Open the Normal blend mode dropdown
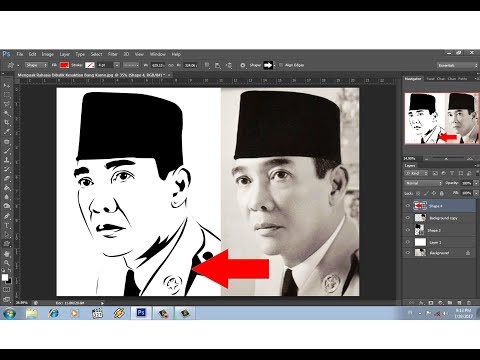 424,183
